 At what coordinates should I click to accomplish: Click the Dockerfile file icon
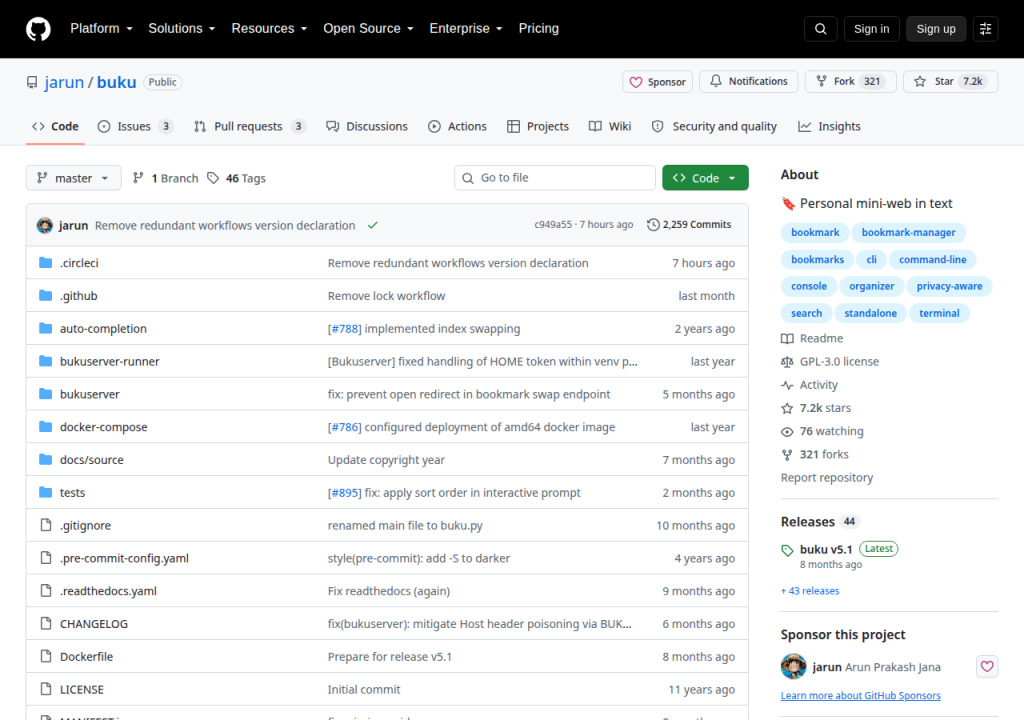pos(46,656)
